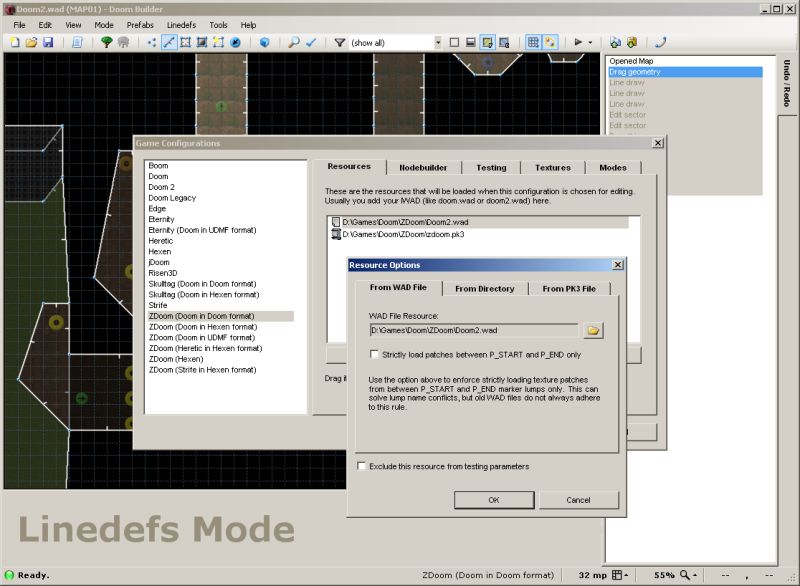Select the highlighted Linedefs mode toolbar icon
Image resolution: width=800 pixels, height=586 pixels.
168,43
